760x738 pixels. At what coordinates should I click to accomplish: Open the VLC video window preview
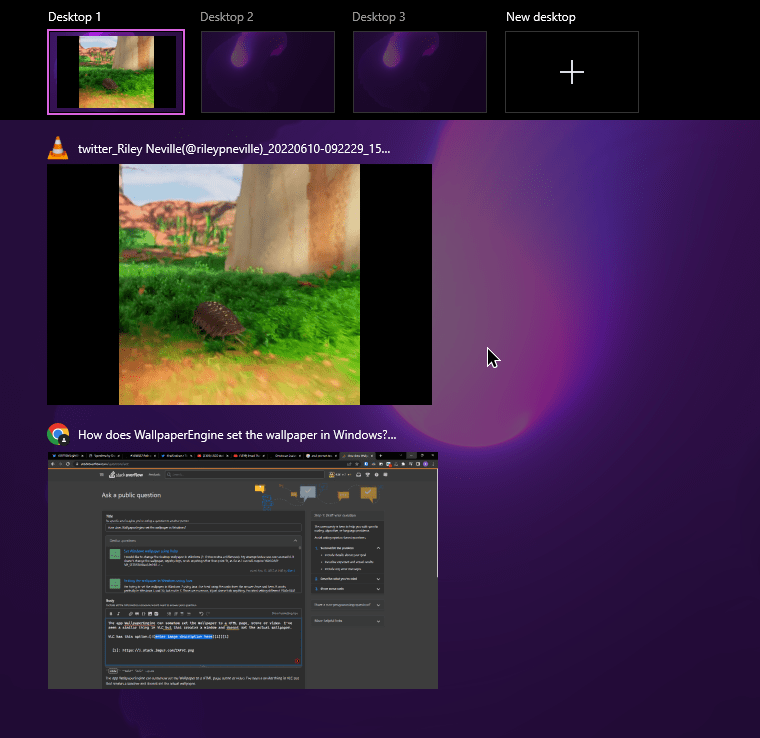point(239,284)
